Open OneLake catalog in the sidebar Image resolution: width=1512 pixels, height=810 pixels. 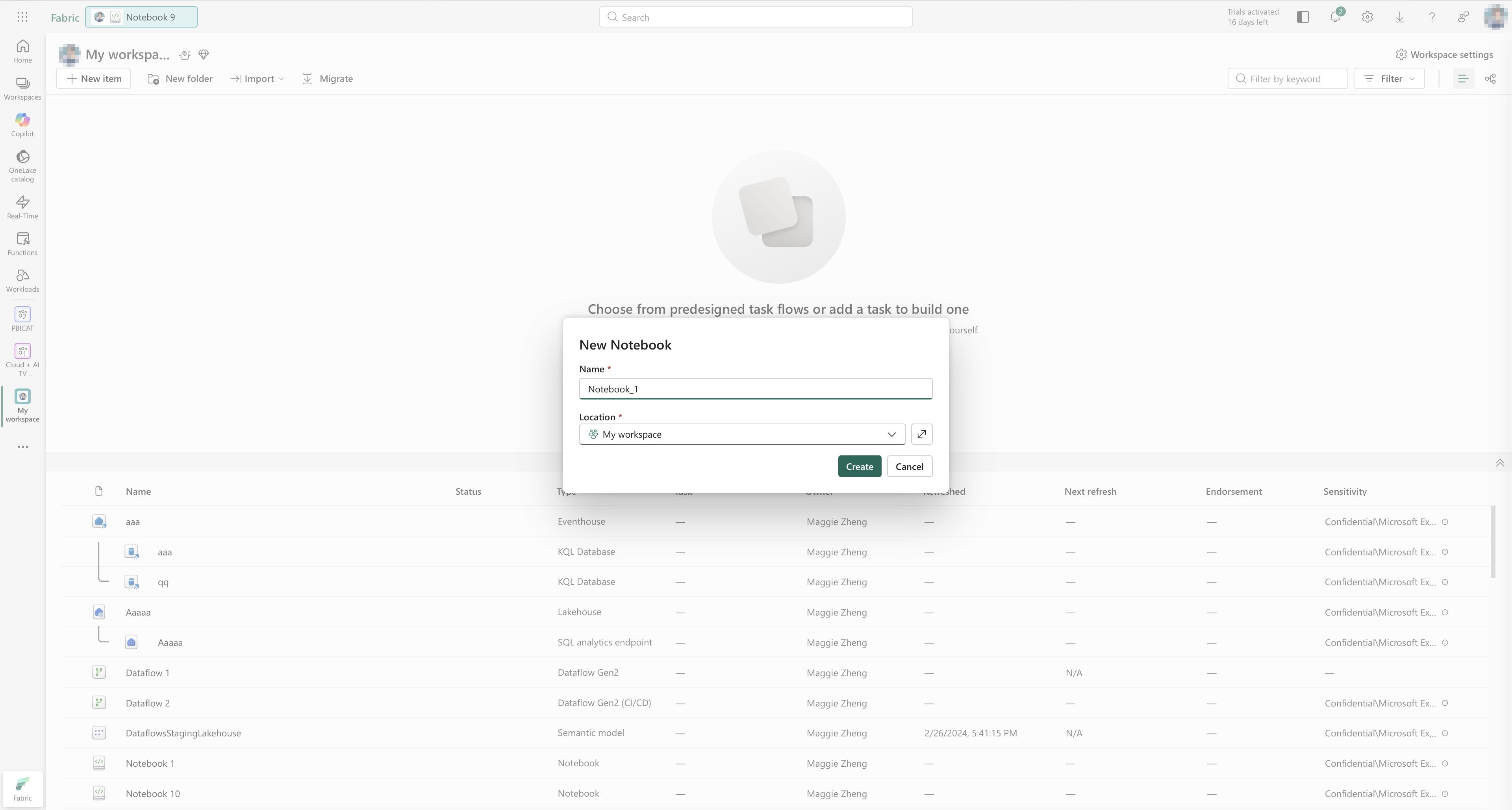tap(22, 166)
